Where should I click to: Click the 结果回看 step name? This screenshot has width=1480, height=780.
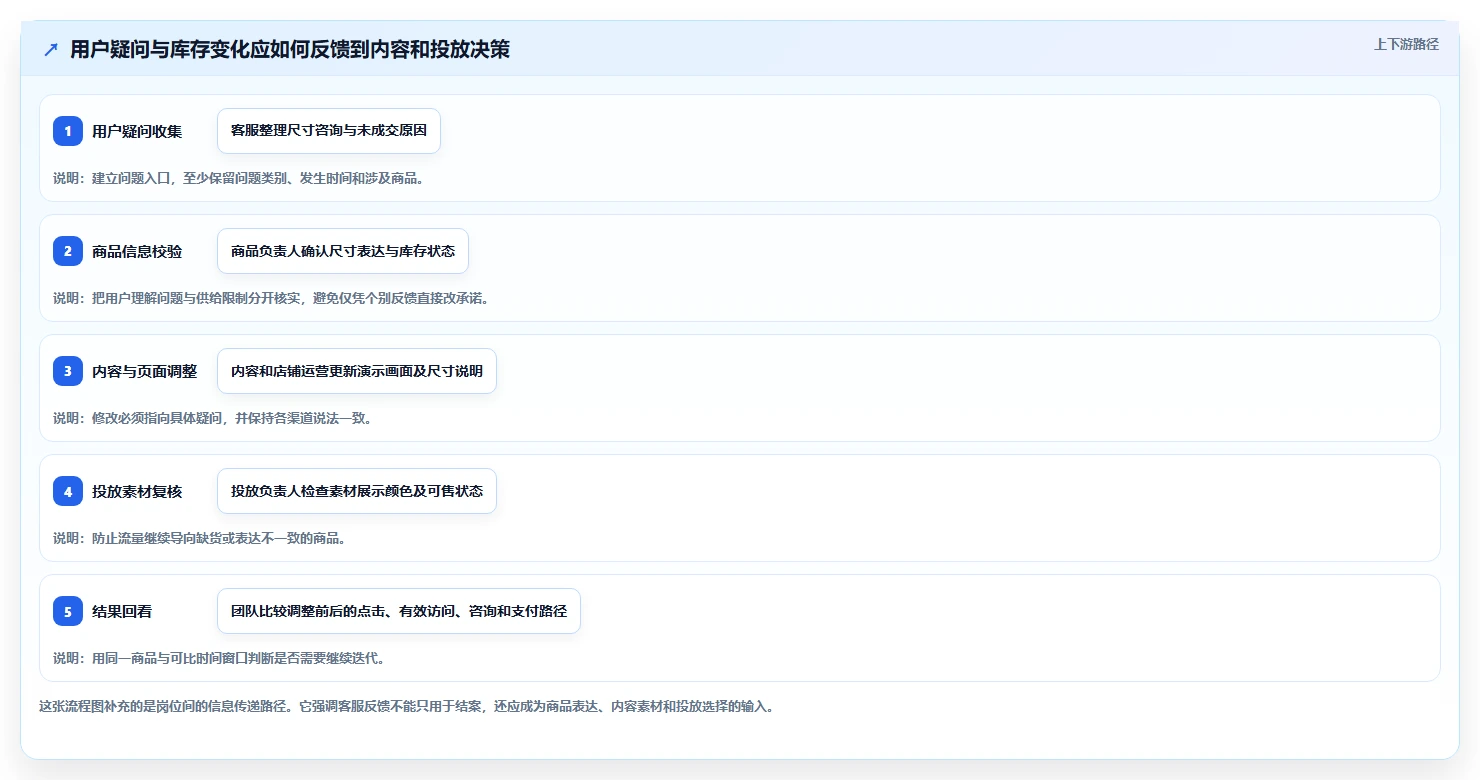[122, 611]
